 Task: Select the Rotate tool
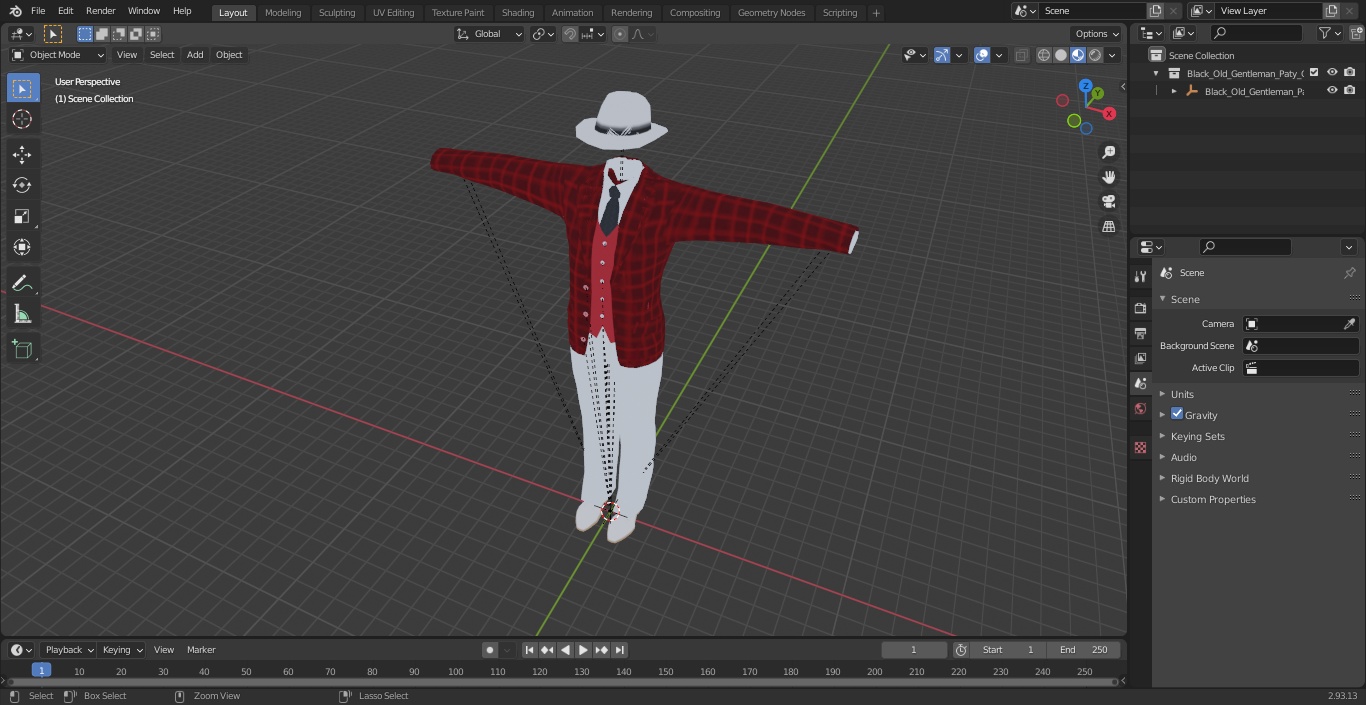[x=22, y=185]
